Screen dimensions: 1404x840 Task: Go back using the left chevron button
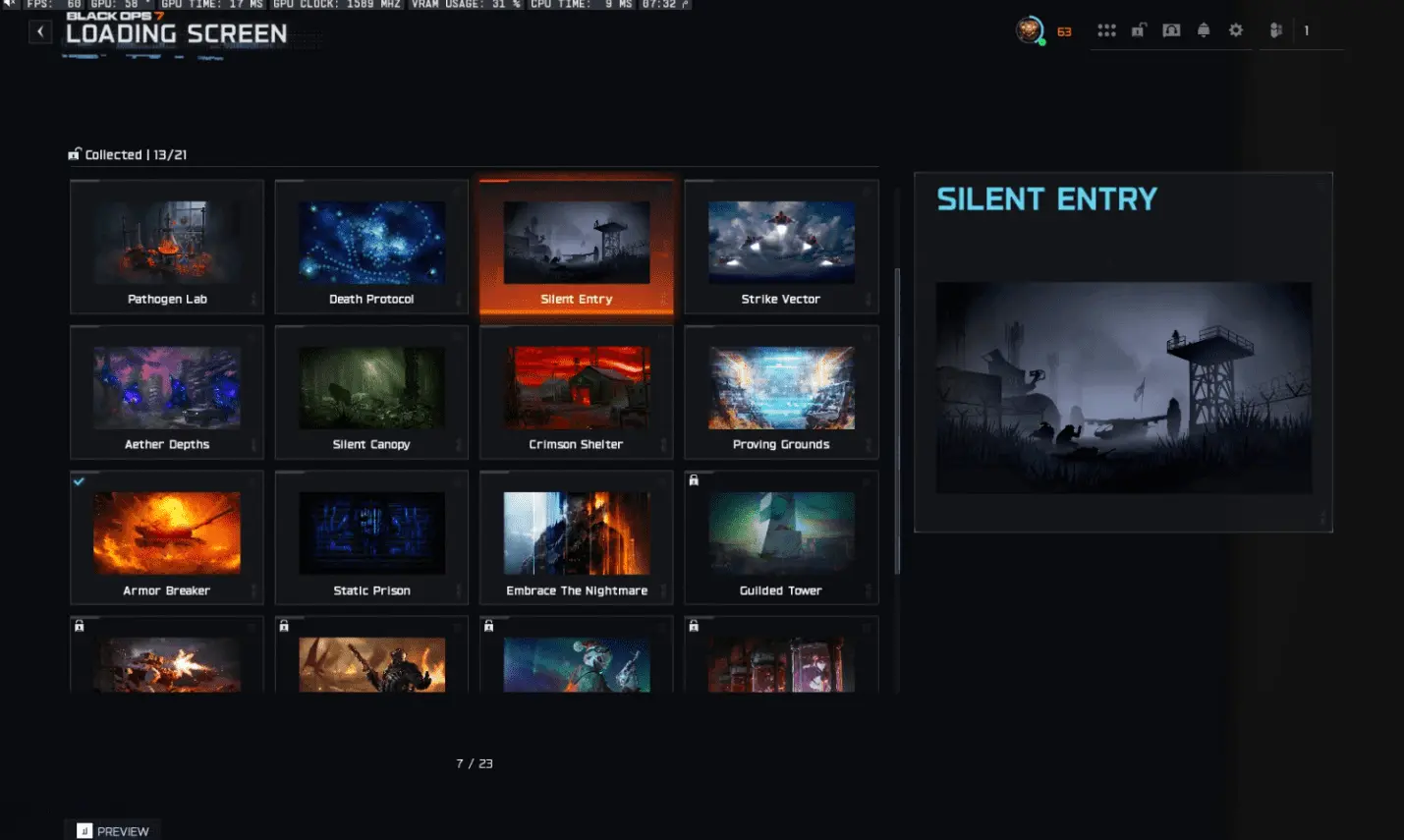pyautogui.click(x=40, y=31)
